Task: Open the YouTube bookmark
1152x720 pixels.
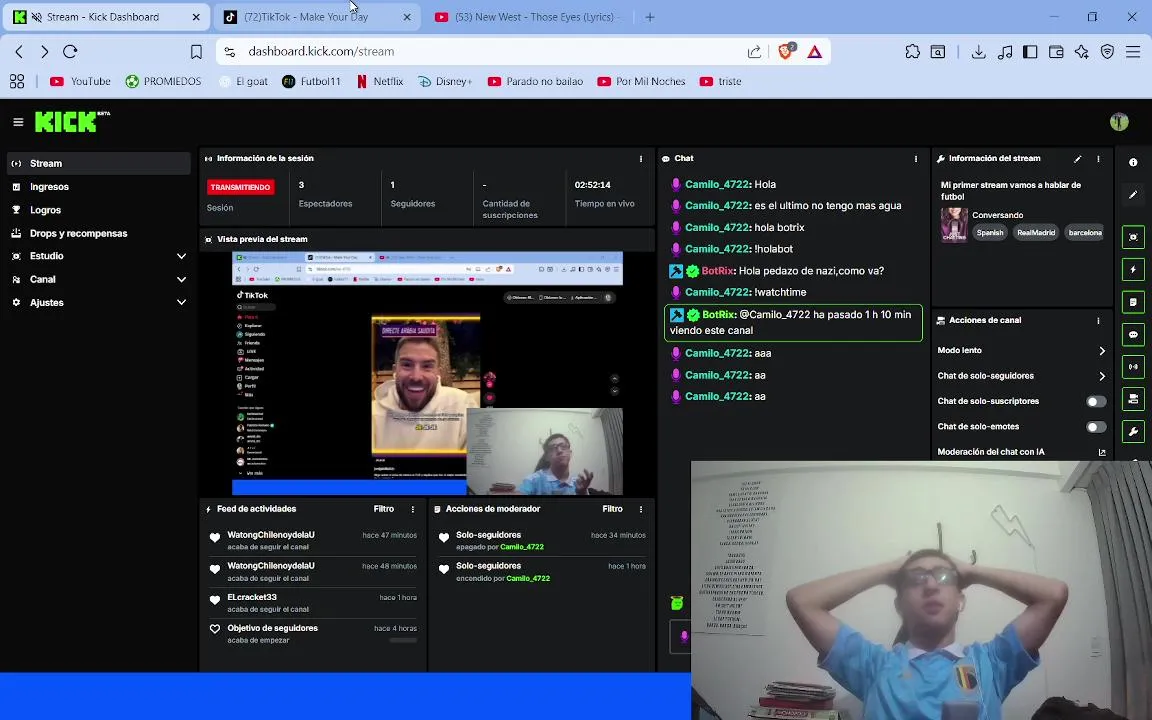Action: tap(79, 82)
